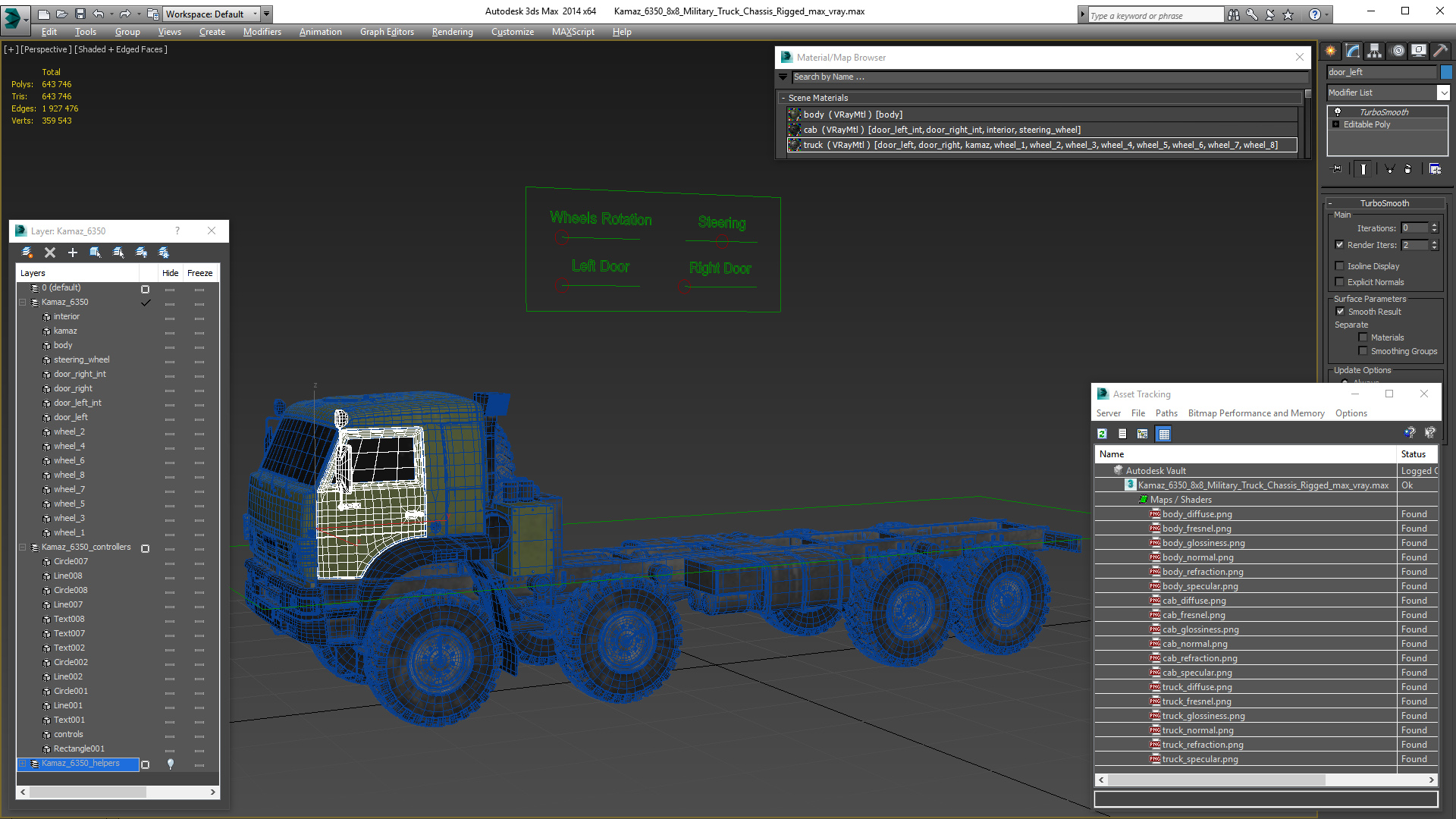Open the Modifier List dropdown
This screenshot has width=1456, height=819.
(x=1443, y=93)
